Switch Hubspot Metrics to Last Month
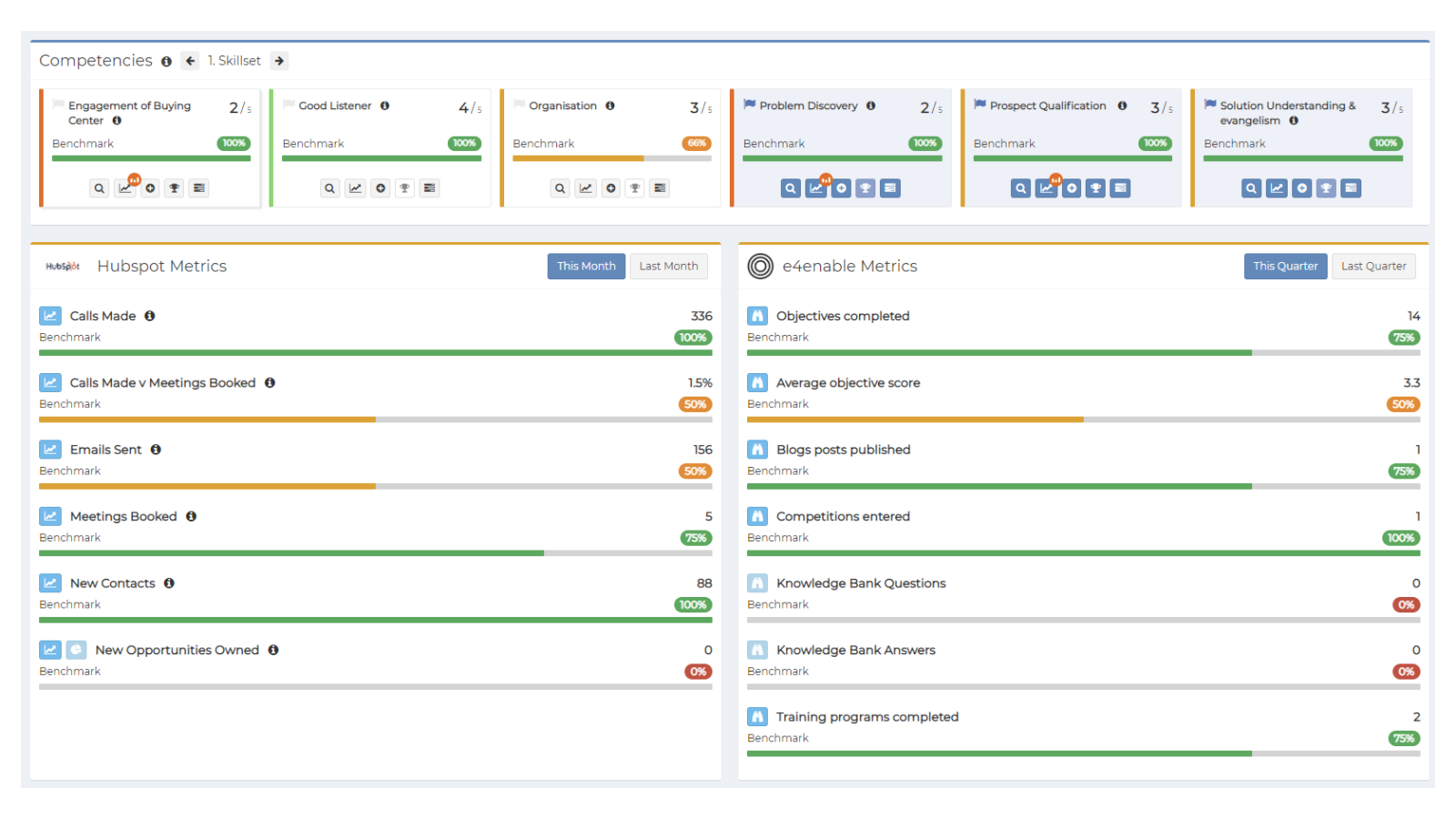Image resolution: width=1456 pixels, height=819 pixels. coord(668,267)
